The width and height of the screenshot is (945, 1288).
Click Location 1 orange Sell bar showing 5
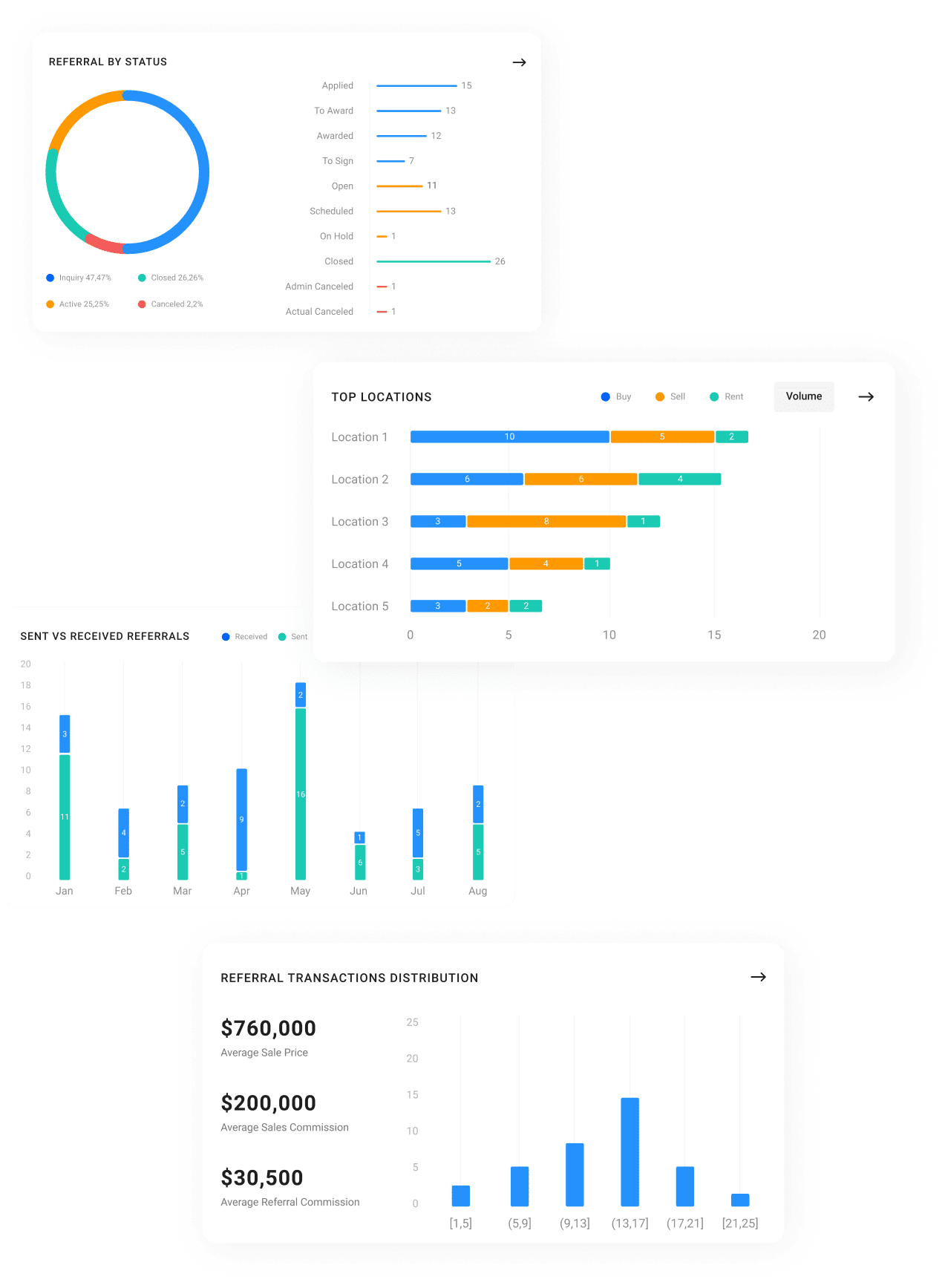pos(662,437)
